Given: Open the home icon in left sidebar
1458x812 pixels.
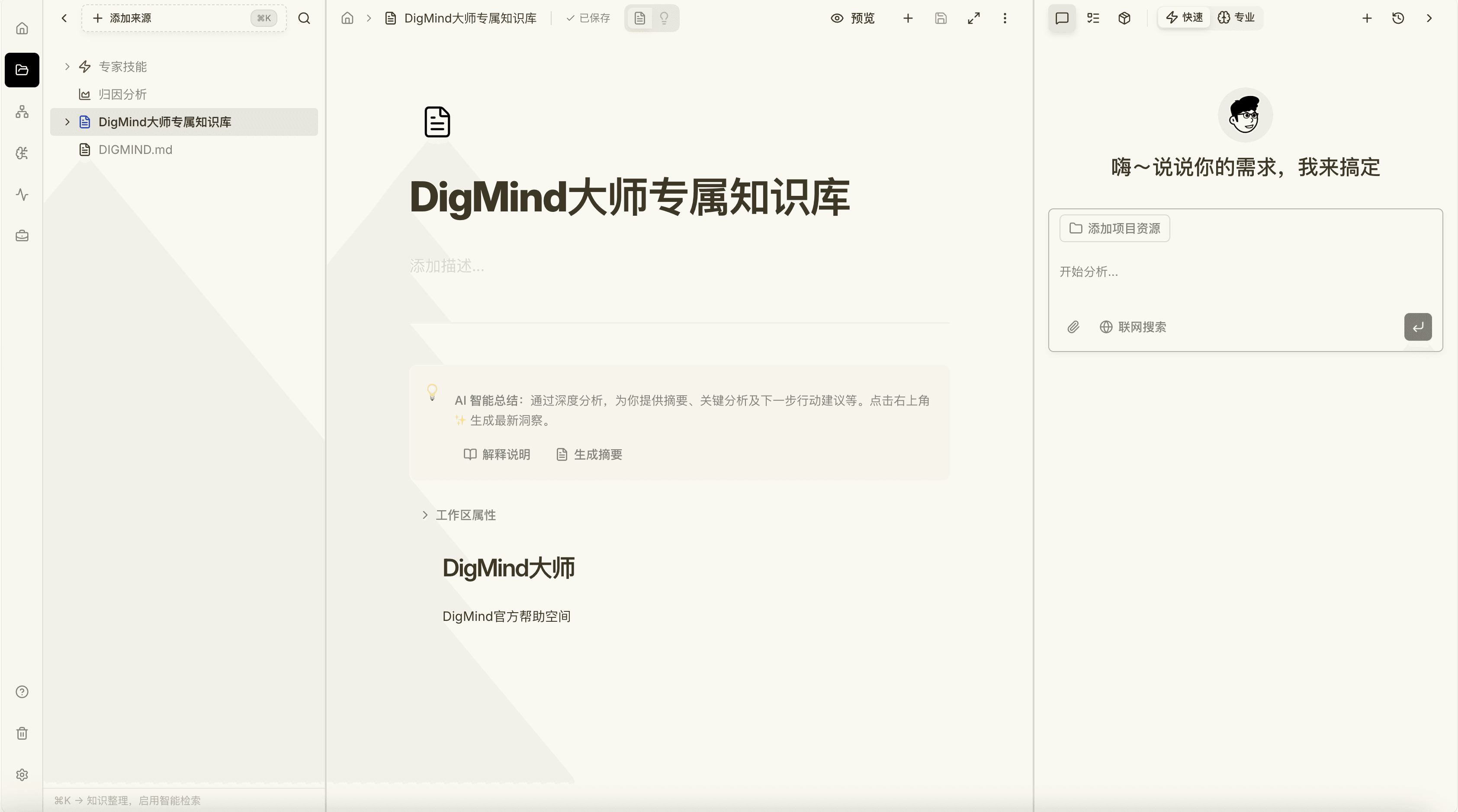Looking at the screenshot, I should tap(22, 28).
